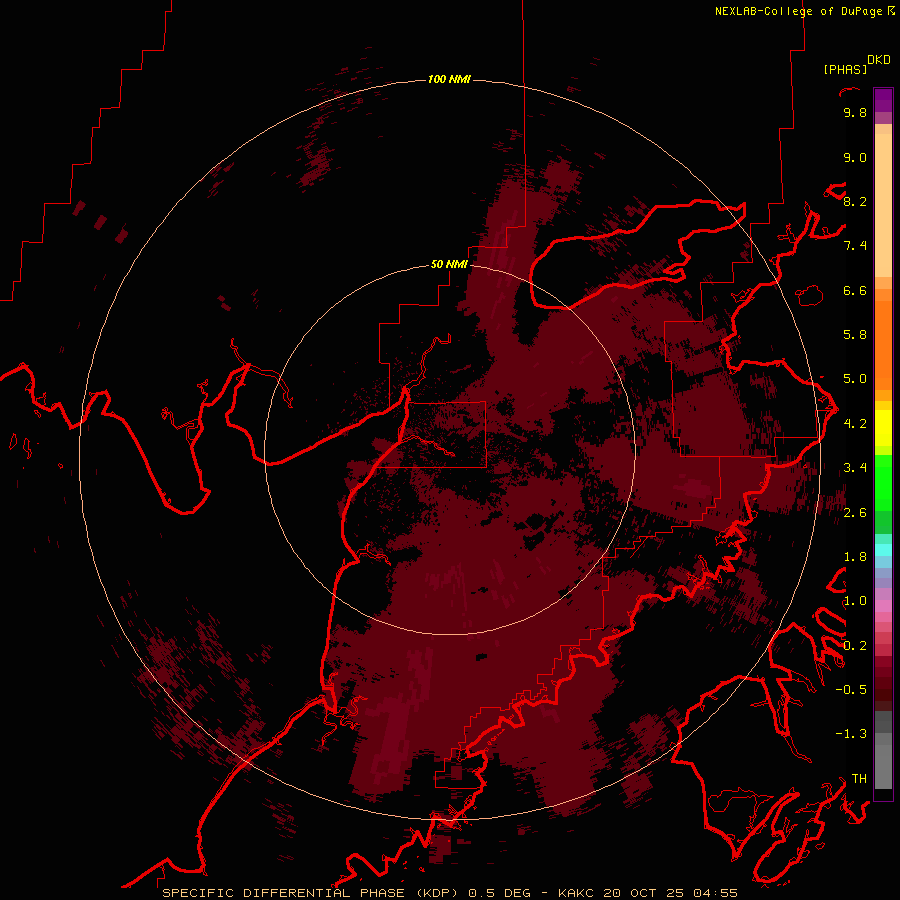Click the DKD product code label

[x=879, y=60]
